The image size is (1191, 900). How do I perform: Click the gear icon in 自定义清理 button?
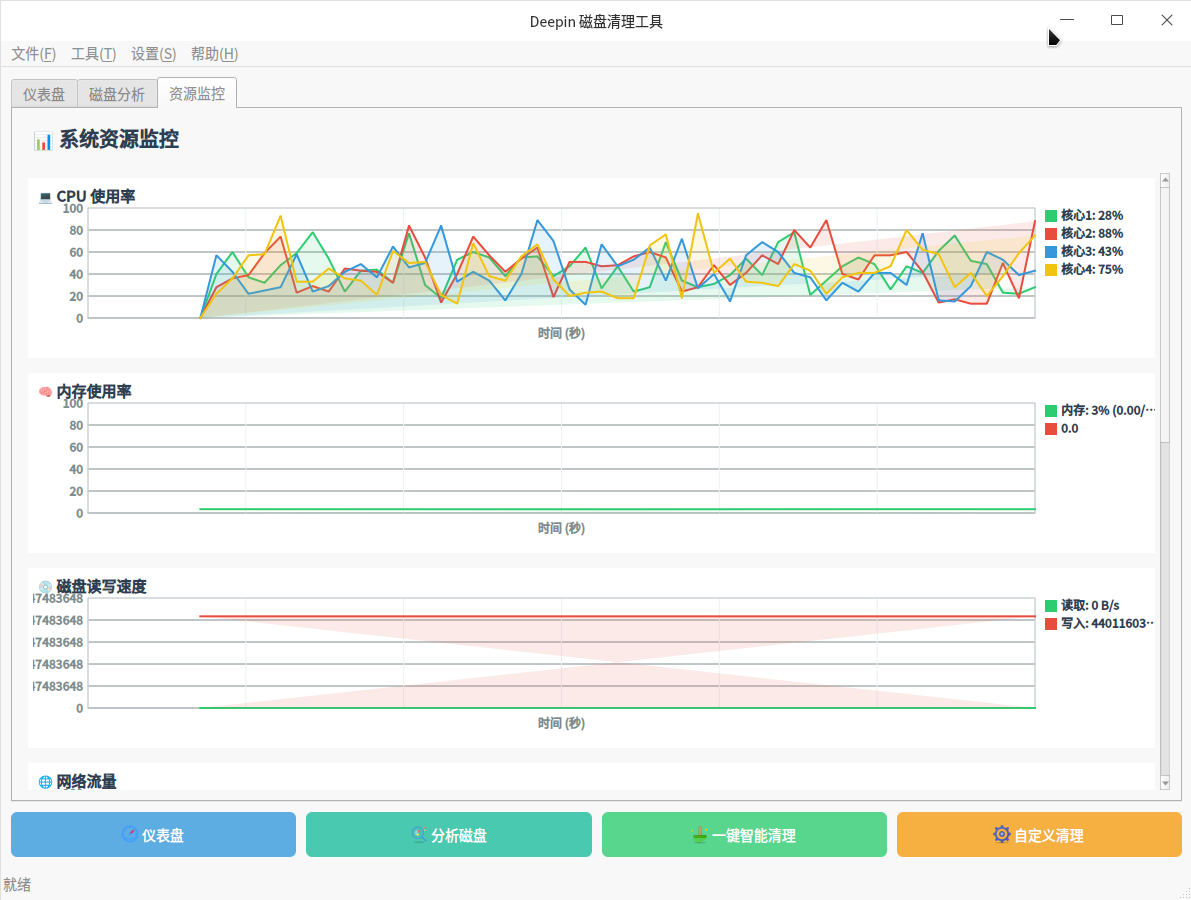(1002, 834)
